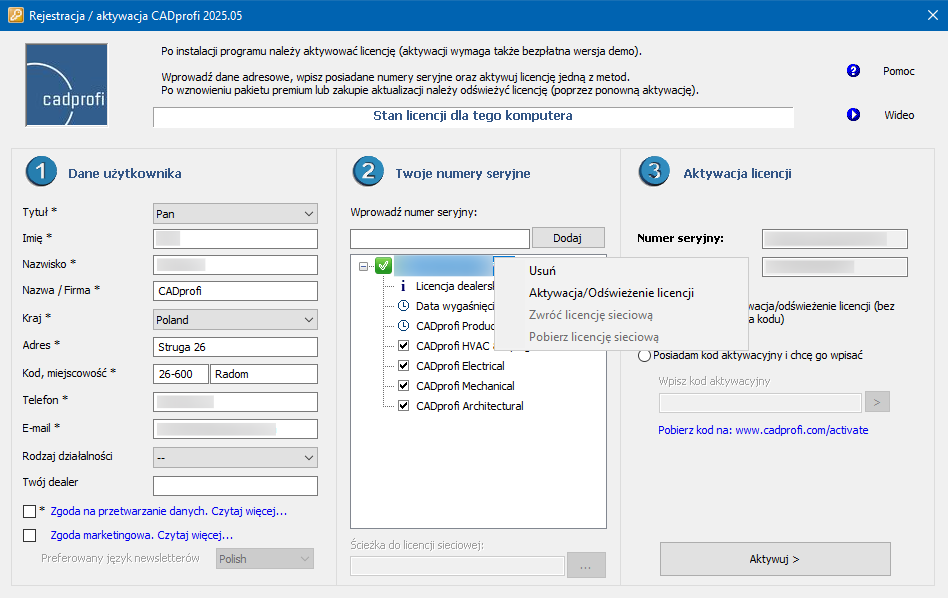Close the registration dialog window
This screenshot has height=598, width=948.
[x=932, y=15]
